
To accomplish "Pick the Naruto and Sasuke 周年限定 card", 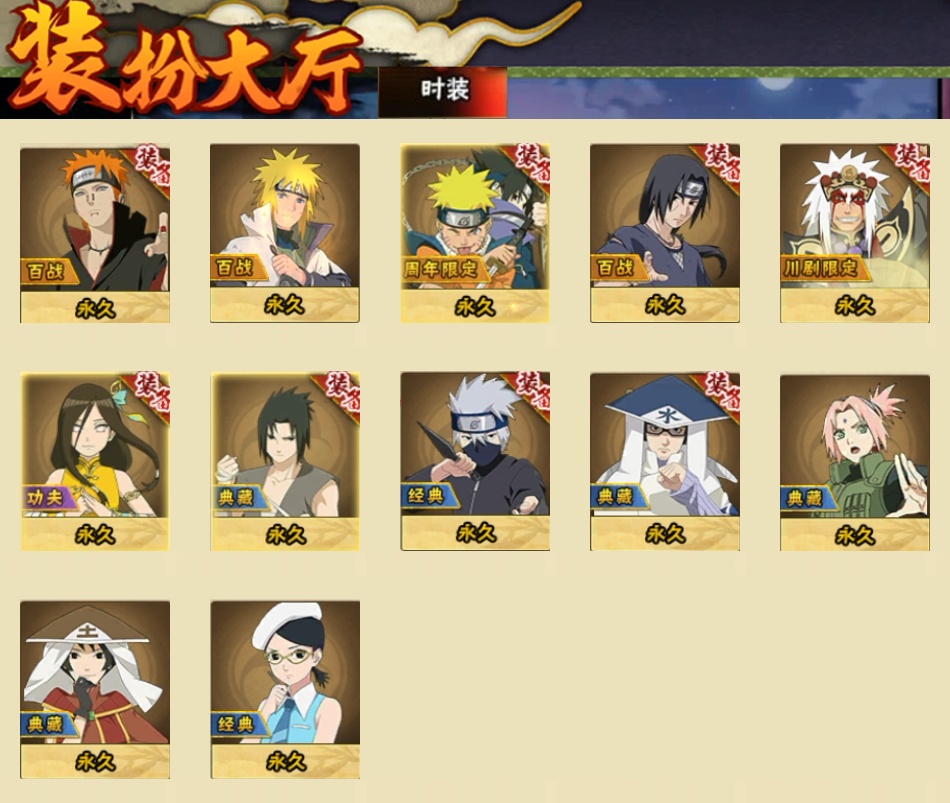I will point(475,233).
